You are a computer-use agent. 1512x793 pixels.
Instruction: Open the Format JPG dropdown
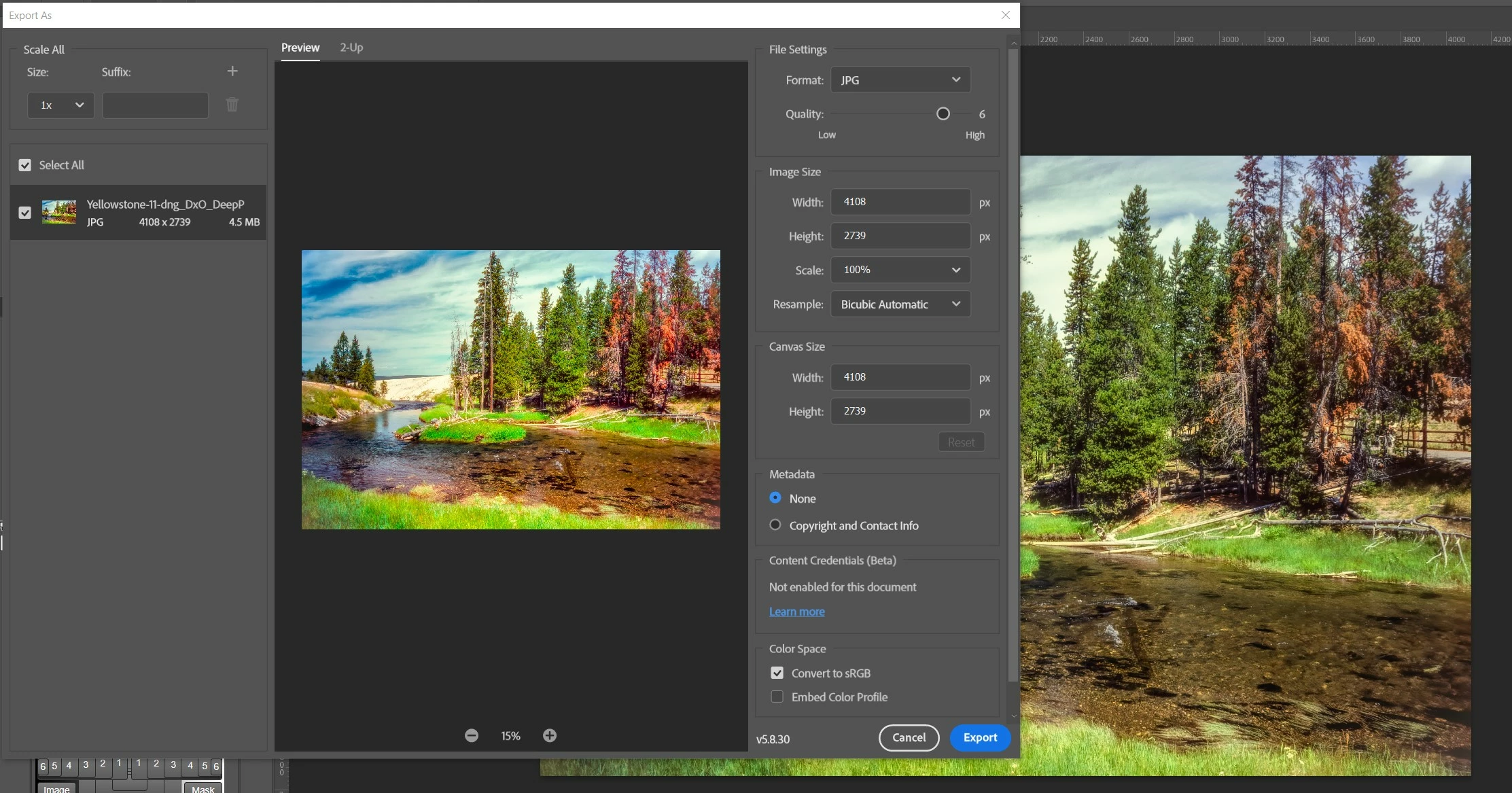coord(900,80)
